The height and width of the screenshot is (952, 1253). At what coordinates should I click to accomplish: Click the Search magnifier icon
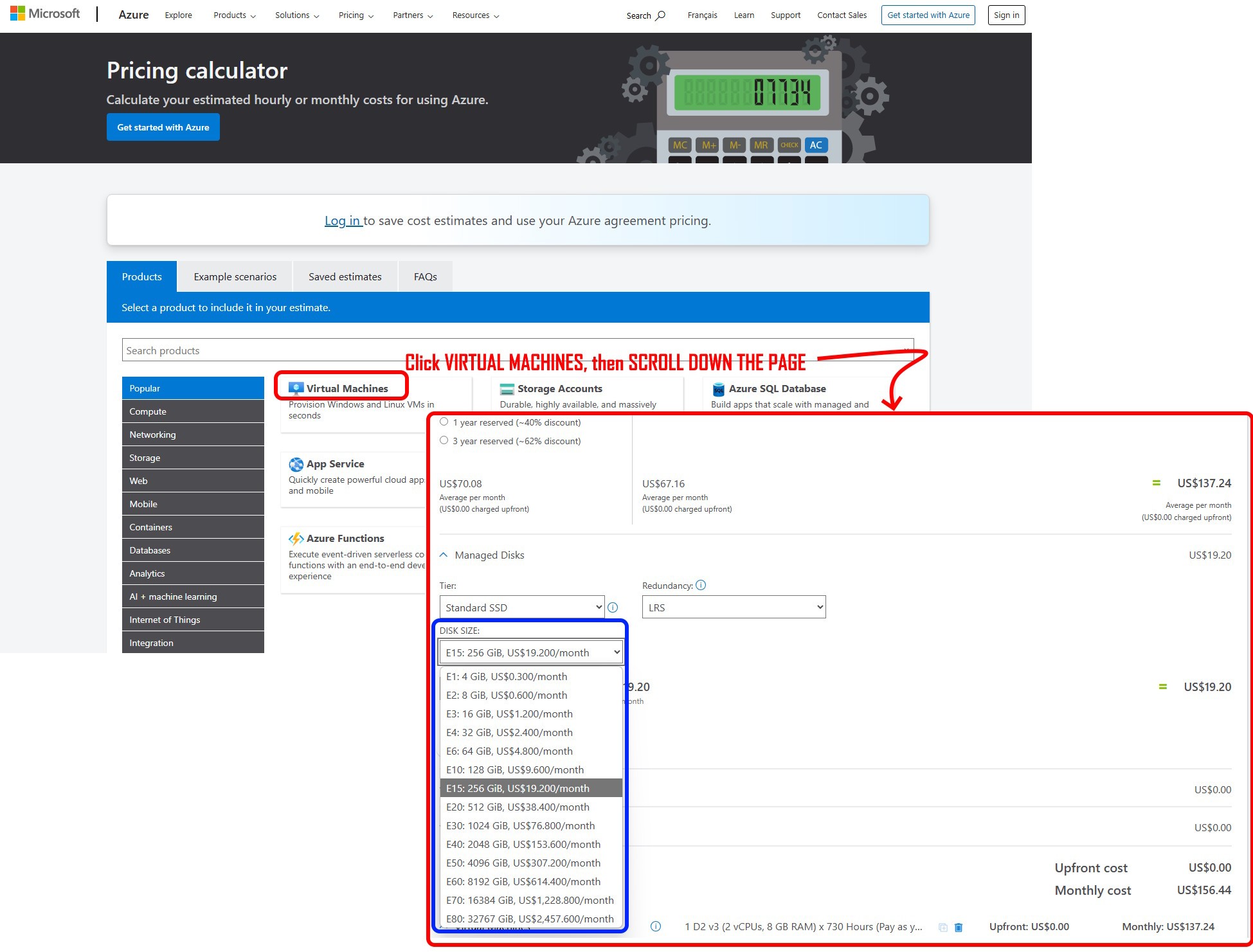660,15
